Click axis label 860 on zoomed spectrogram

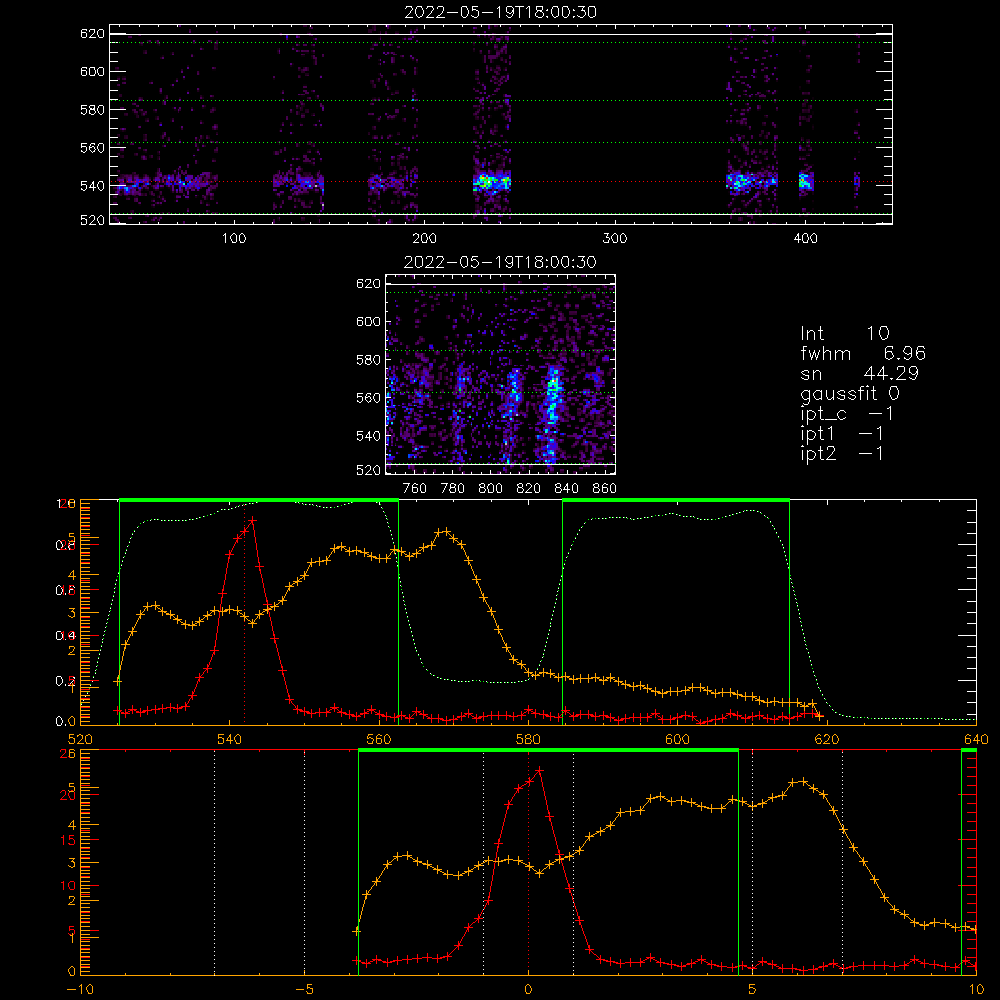(605, 489)
